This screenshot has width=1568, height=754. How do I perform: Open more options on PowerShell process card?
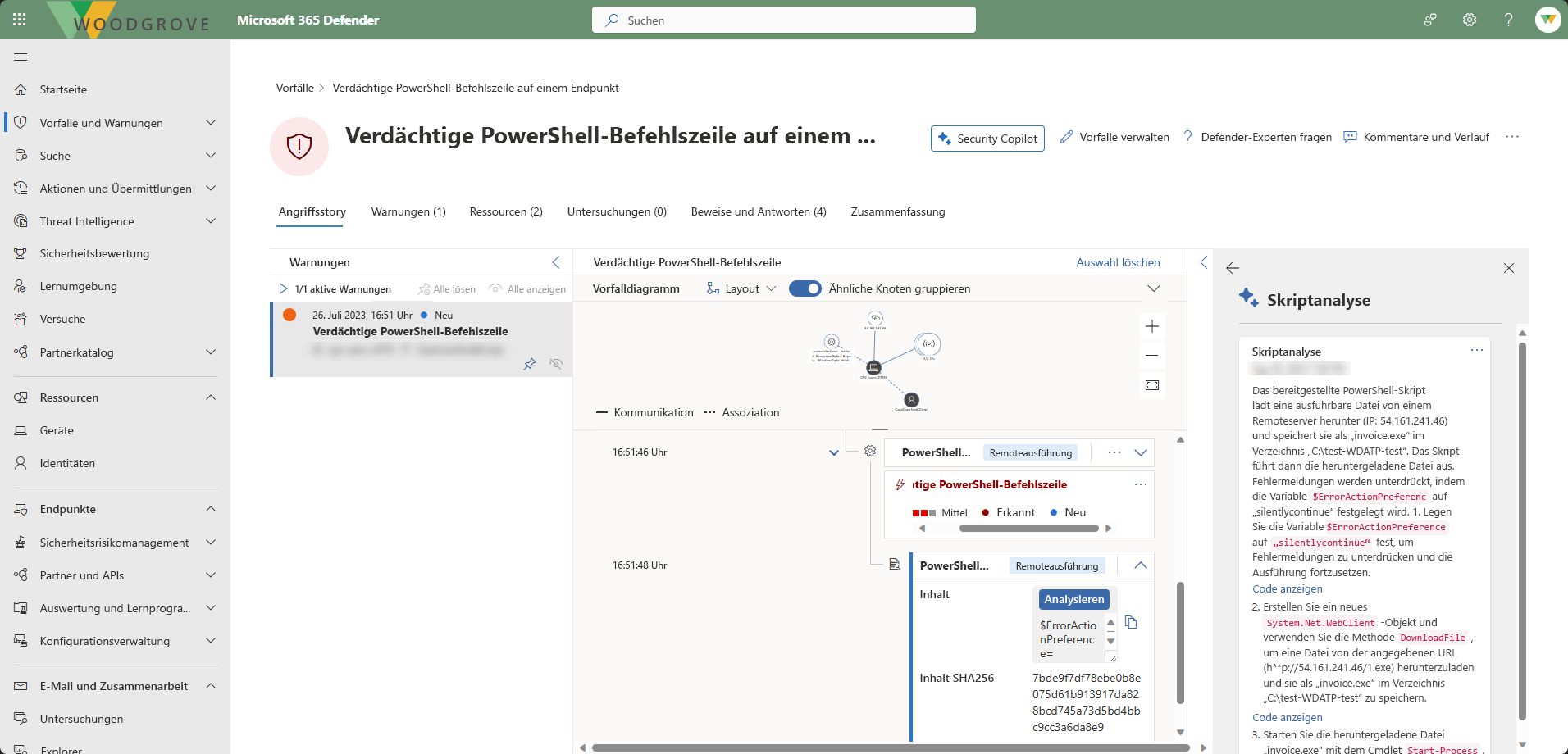(1114, 452)
